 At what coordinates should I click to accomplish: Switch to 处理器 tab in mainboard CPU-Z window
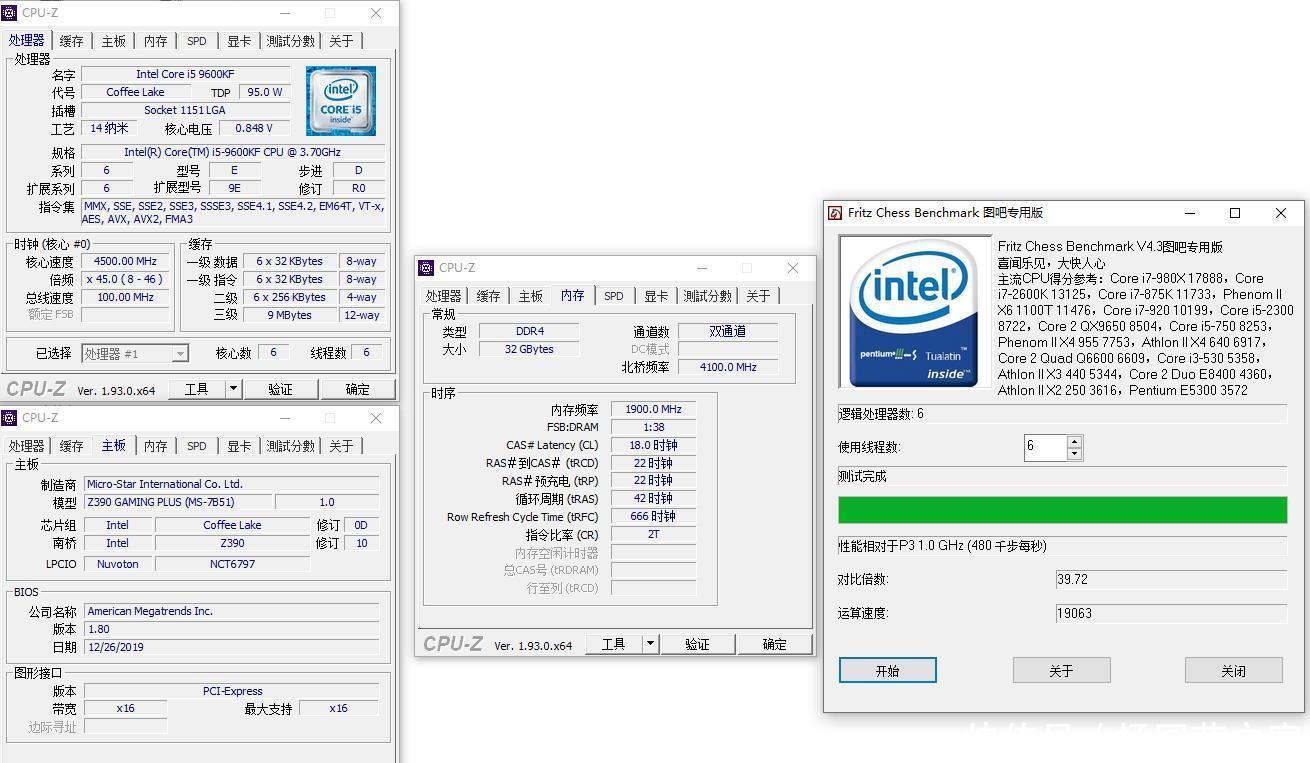[x=26, y=446]
